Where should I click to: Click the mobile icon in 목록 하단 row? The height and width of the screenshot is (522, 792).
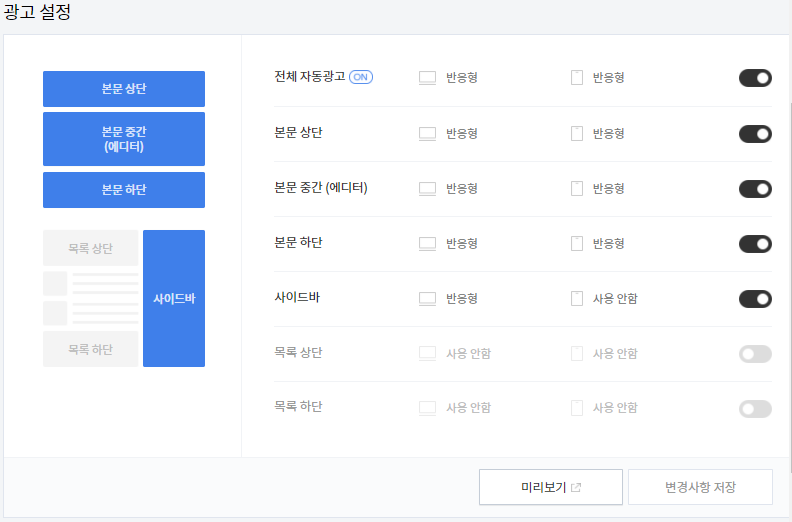pyautogui.click(x=577, y=408)
